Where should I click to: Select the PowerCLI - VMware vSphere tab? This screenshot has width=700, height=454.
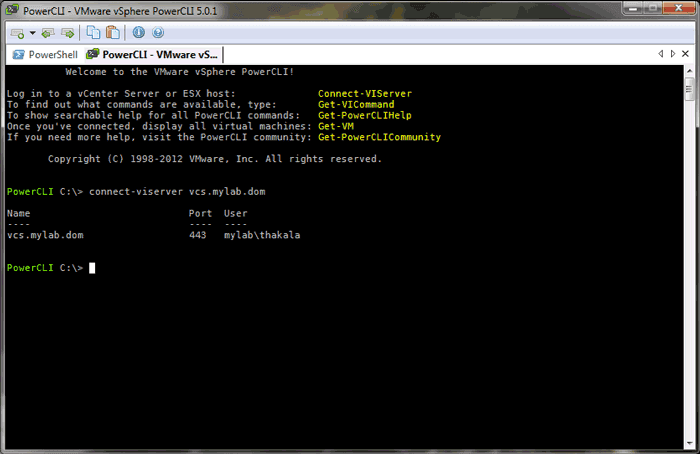[152, 54]
